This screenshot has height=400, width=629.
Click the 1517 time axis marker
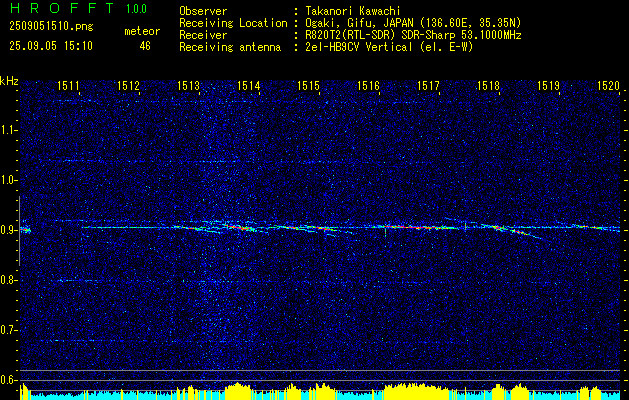(x=428, y=85)
